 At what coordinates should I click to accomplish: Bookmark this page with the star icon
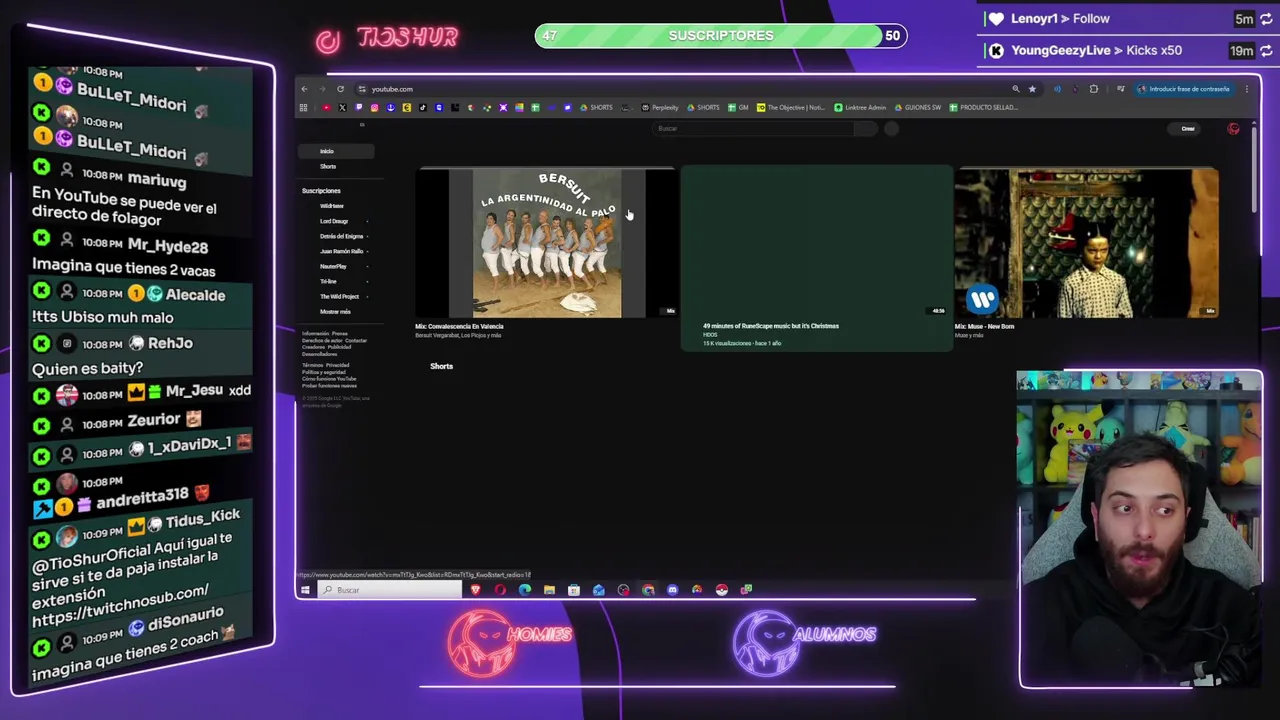click(1032, 89)
